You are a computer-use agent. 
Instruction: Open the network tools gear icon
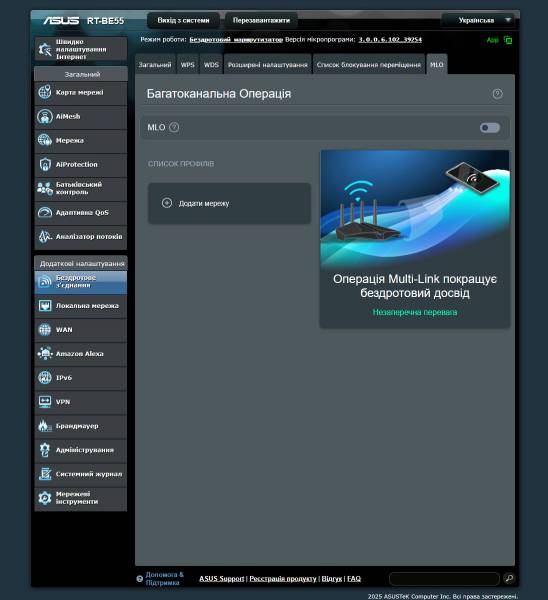pyautogui.click(x=45, y=498)
